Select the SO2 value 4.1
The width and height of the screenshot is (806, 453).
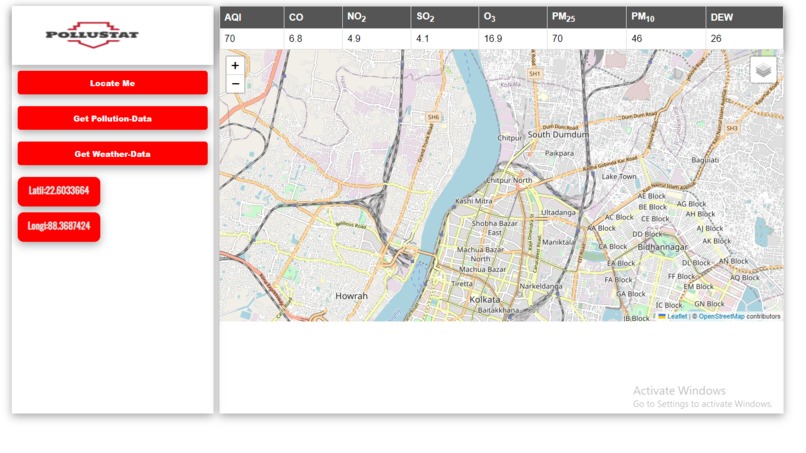click(445, 39)
